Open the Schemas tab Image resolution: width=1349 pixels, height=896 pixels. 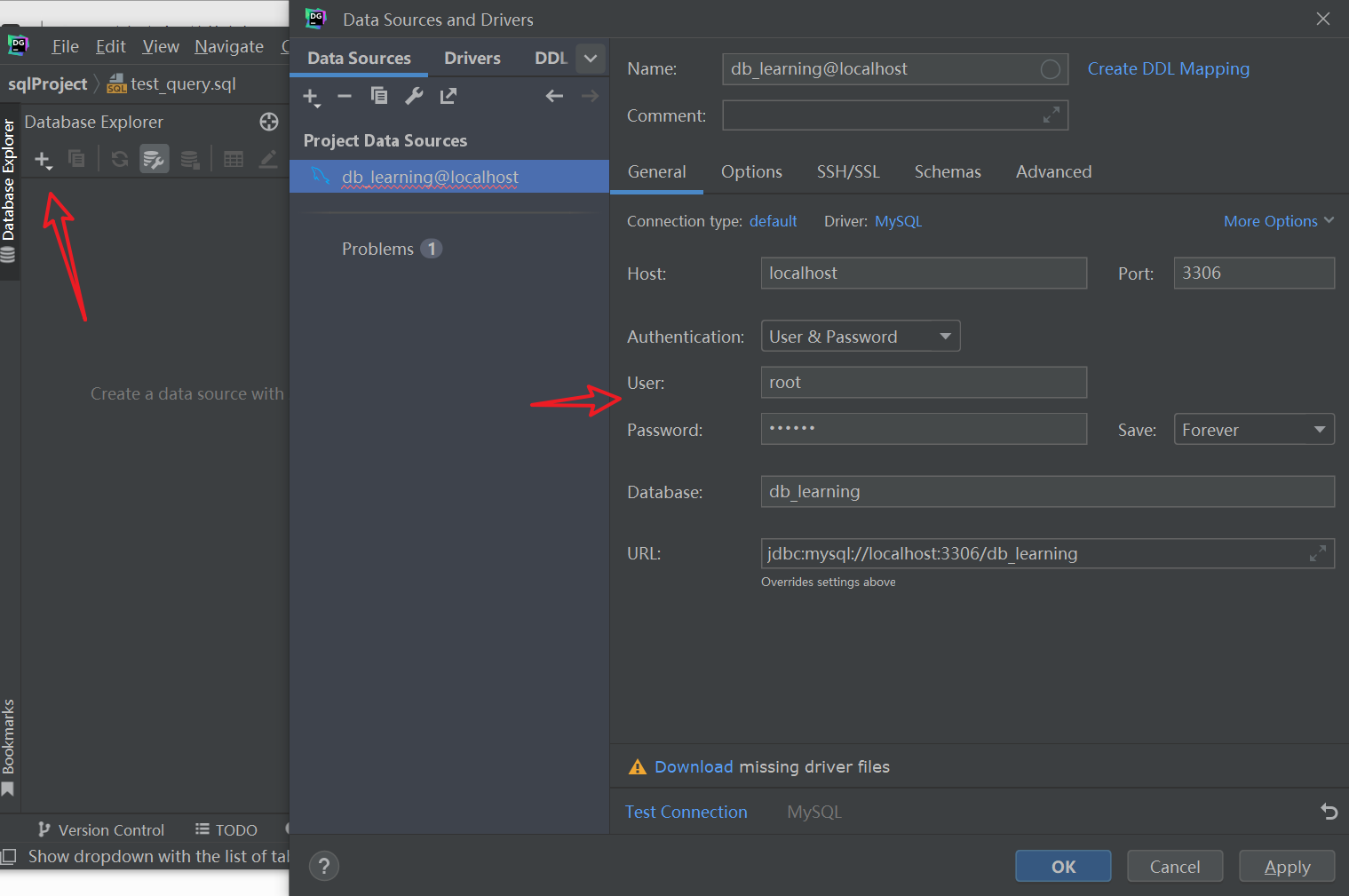tap(948, 172)
